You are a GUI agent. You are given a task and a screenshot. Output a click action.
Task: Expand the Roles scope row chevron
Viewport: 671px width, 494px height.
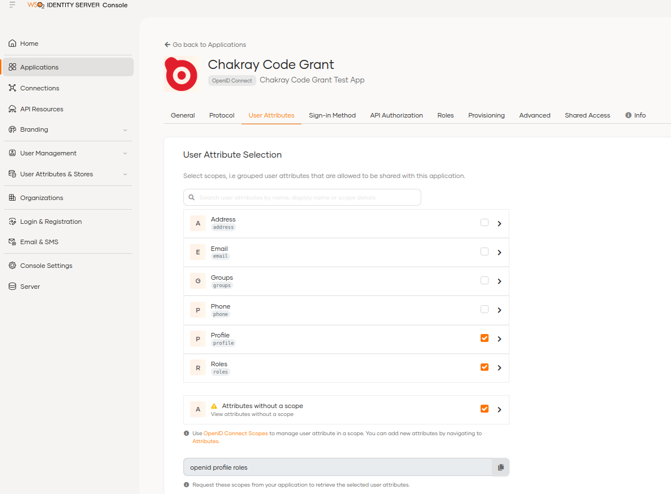click(x=499, y=367)
